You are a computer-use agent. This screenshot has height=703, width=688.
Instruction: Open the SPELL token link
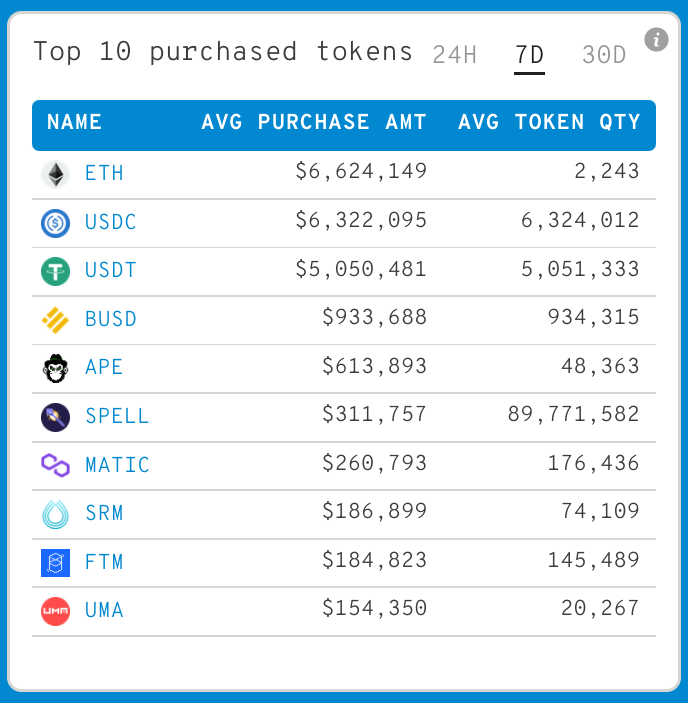[x=117, y=416]
